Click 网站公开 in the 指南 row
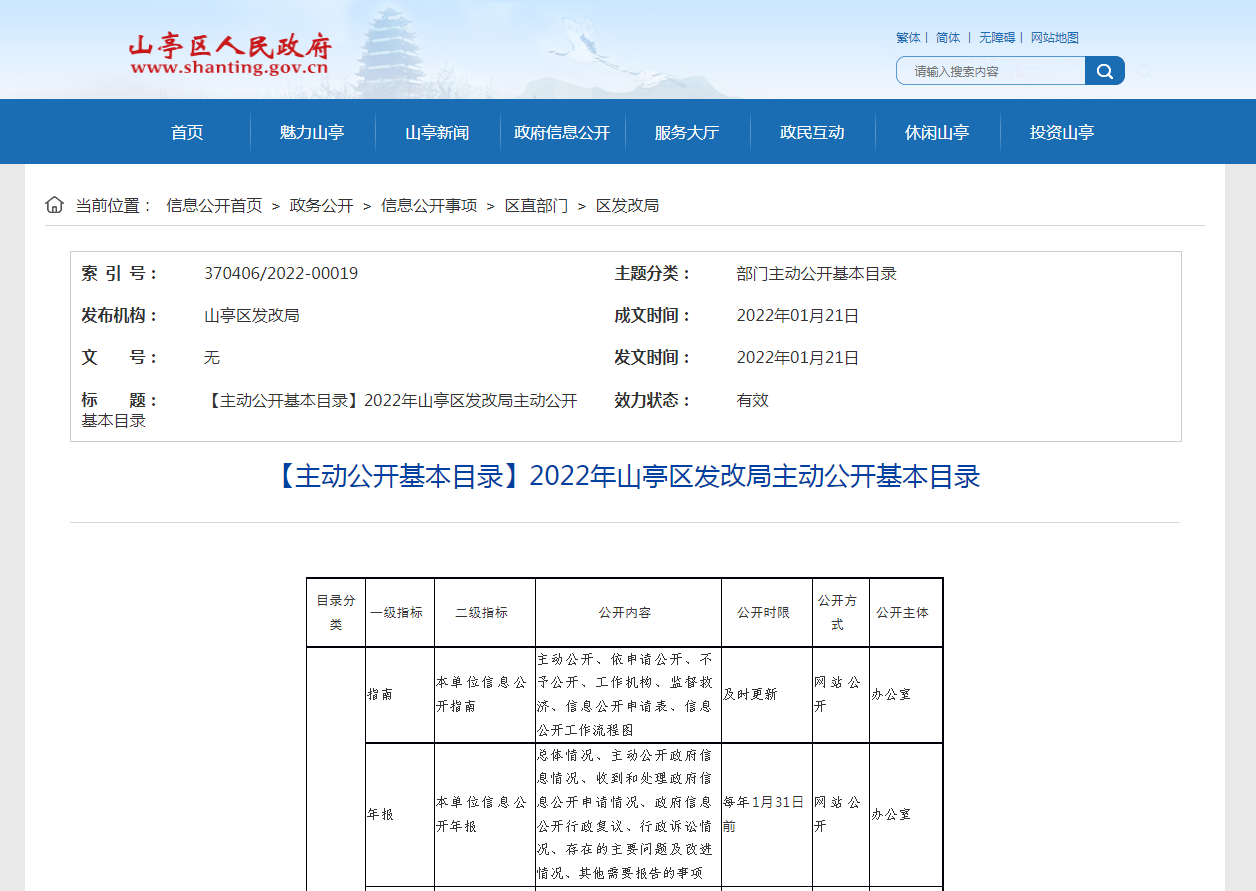The height and width of the screenshot is (891, 1256). 841,694
